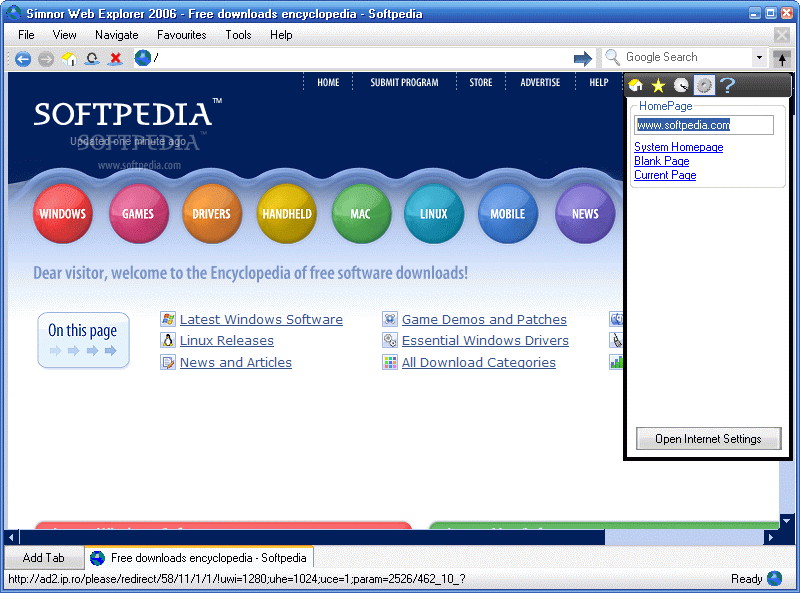Click the System Homepage link

coord(679,147)
